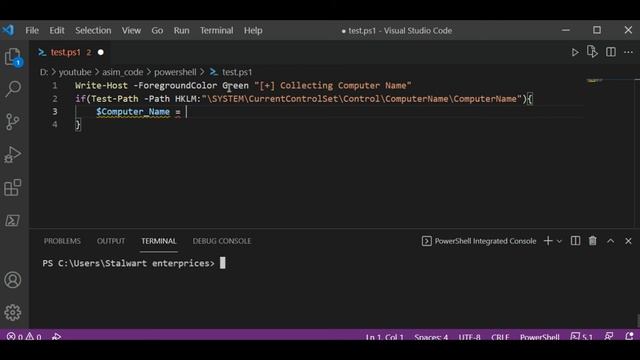This screenshot has width=640, height=360.
Task: Click the live share icon in status bar
Action: coord(56,337)
